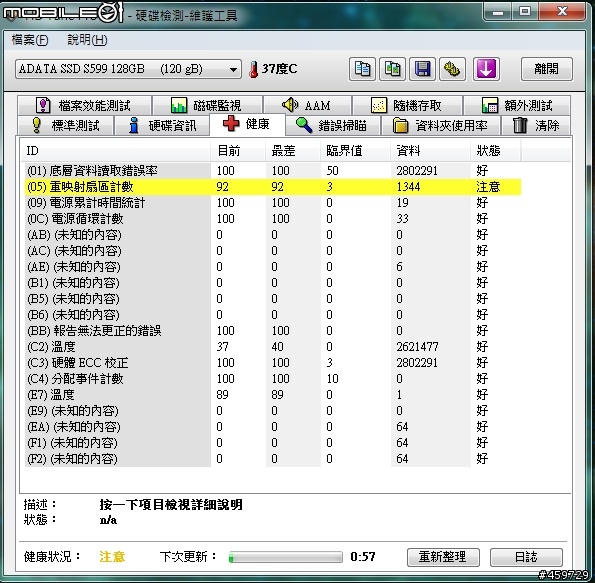Select the (AE) 未知的內容 row

pyautogui.click(x=272, y=267)
